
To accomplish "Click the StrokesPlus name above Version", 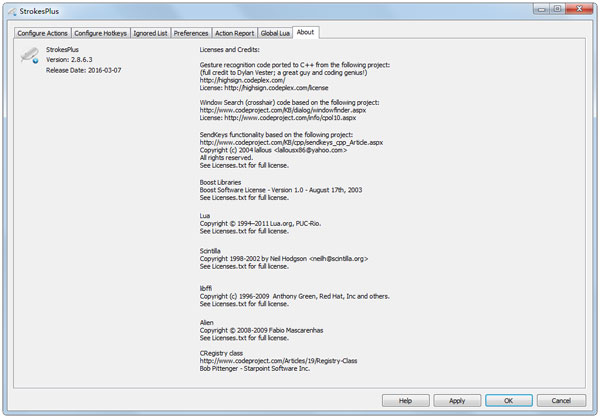I will [62, 50].
